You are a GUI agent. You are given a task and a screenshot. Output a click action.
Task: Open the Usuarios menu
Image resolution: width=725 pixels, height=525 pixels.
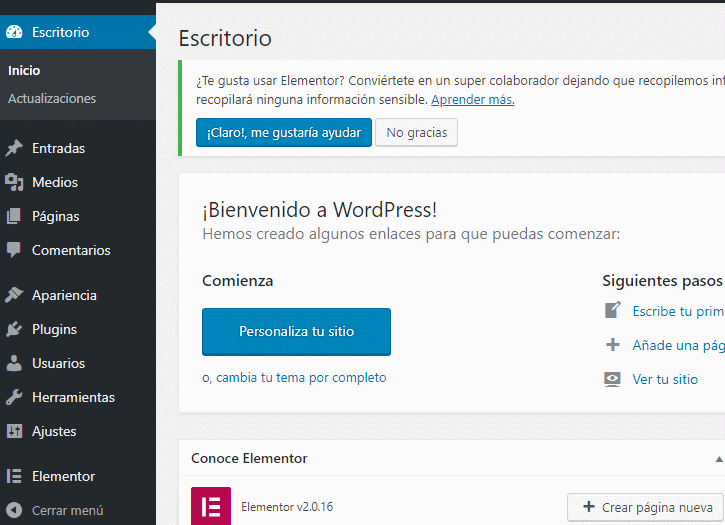58,363
